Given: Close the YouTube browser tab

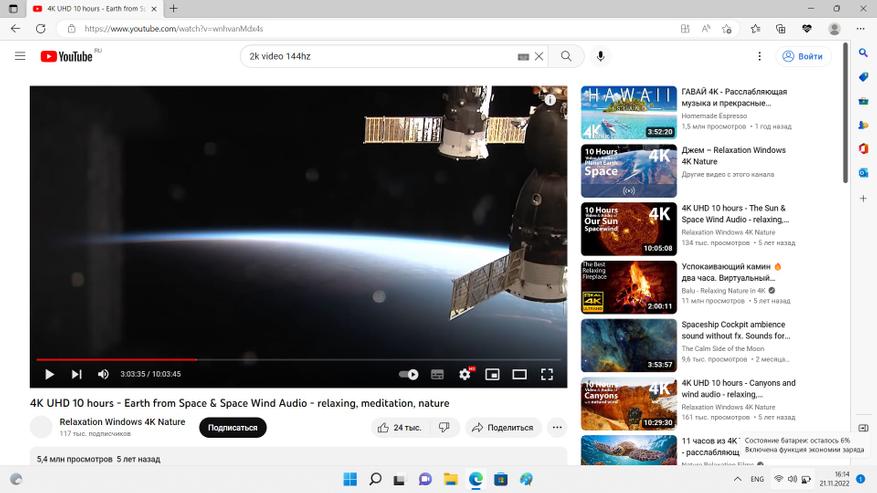Looking at the screenshot, I should pos(154,9).
